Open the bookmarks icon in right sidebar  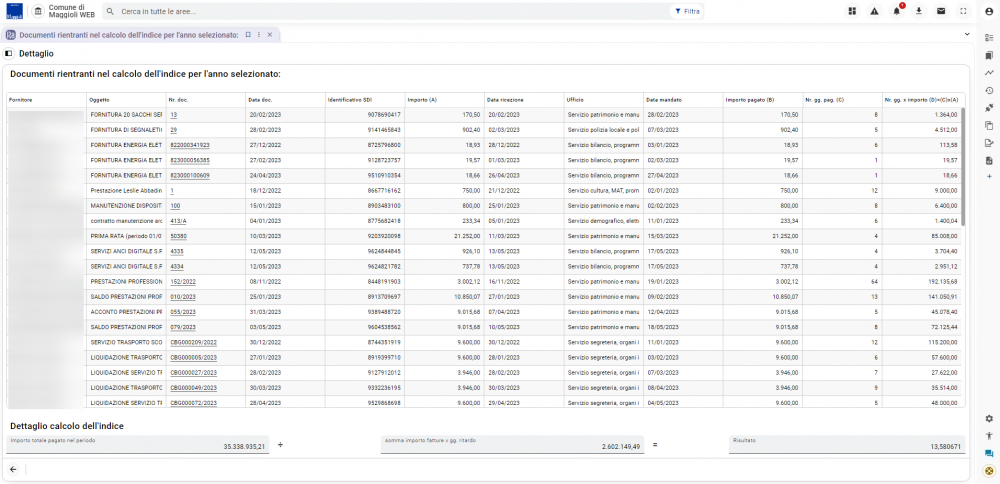pyautogui.click(x=989, y=55)
